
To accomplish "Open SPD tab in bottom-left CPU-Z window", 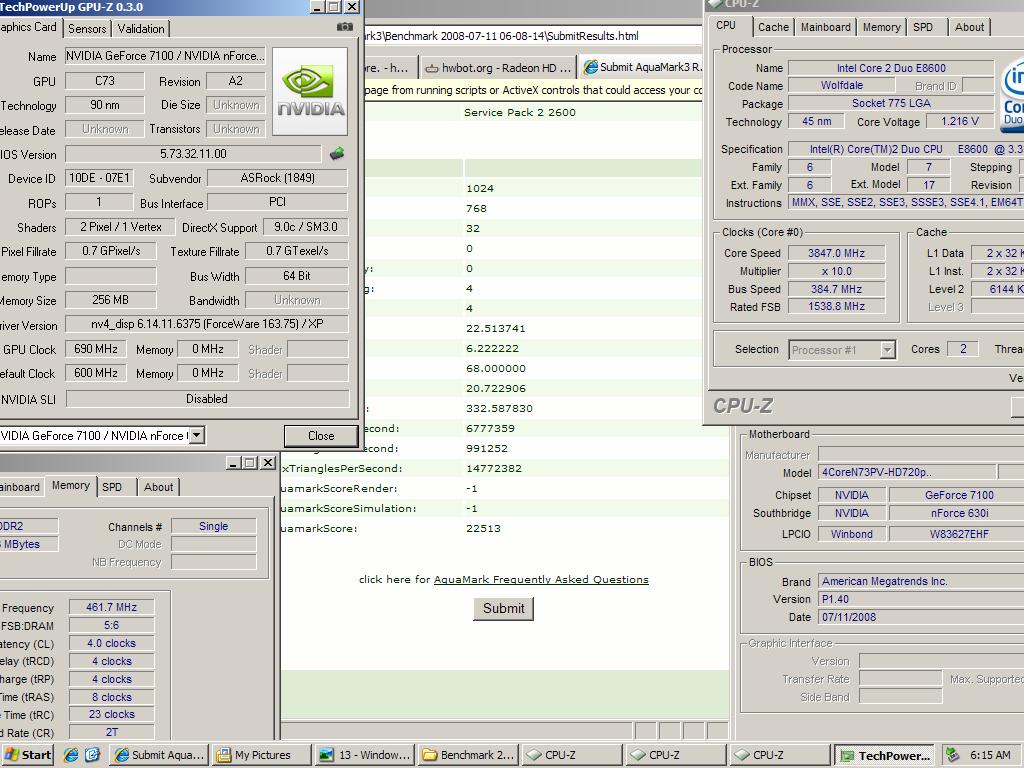I will coord(112,487).
